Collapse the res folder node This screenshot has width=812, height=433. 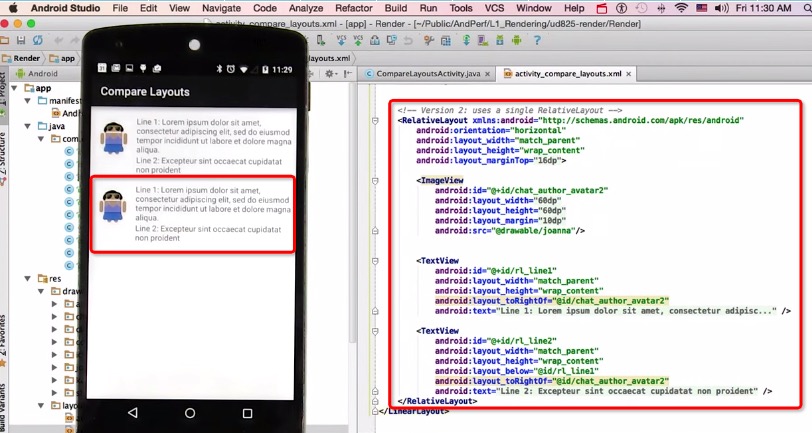(28, 279)
